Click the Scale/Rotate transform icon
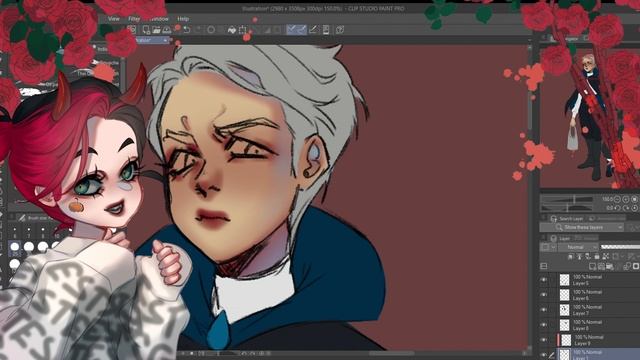This screenshot has width=640, height=360. 242,30
